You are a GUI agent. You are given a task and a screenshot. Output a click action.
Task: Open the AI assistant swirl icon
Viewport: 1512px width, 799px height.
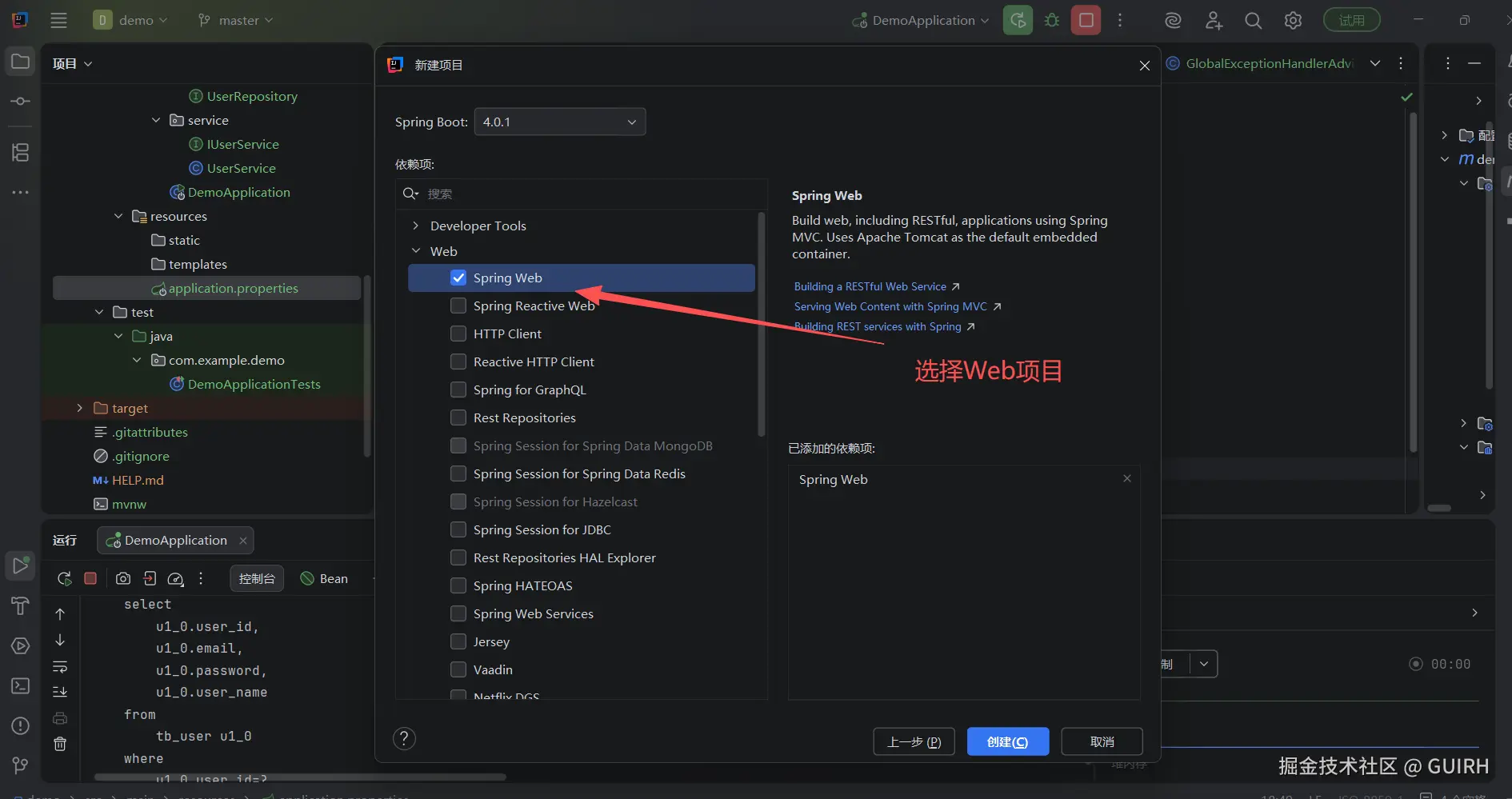[1173, 21]
